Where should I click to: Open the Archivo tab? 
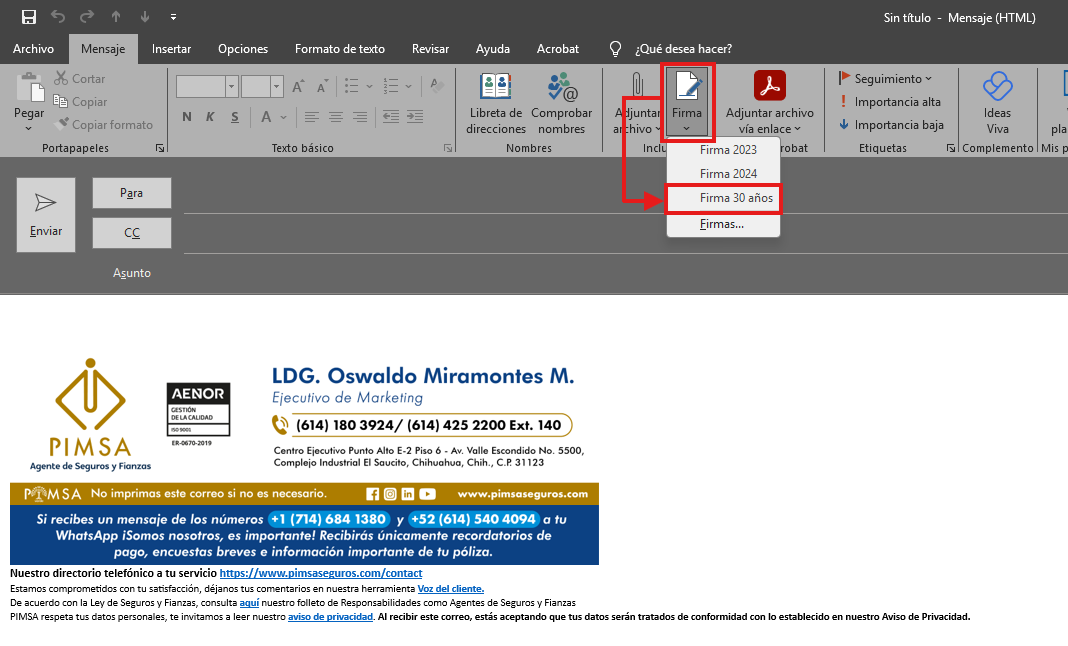coord(33,49)
